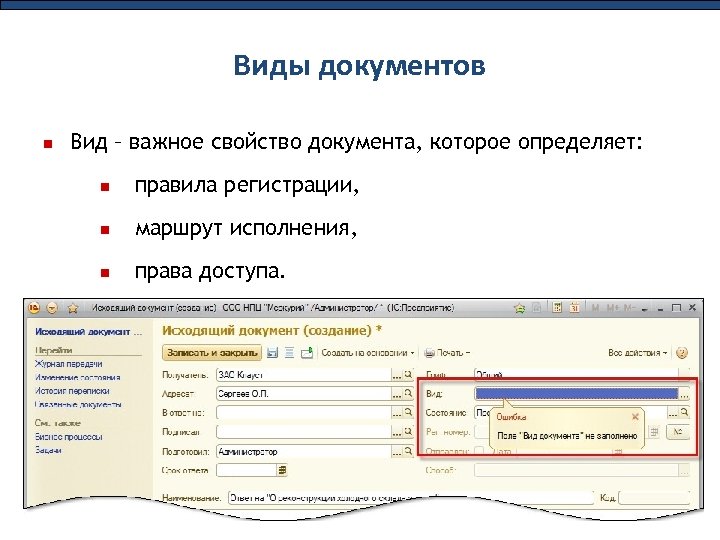Click the 'В ответ на' input field
This screenshot has height=540, width=720.
pyautogui.click(x=303, y=412)
